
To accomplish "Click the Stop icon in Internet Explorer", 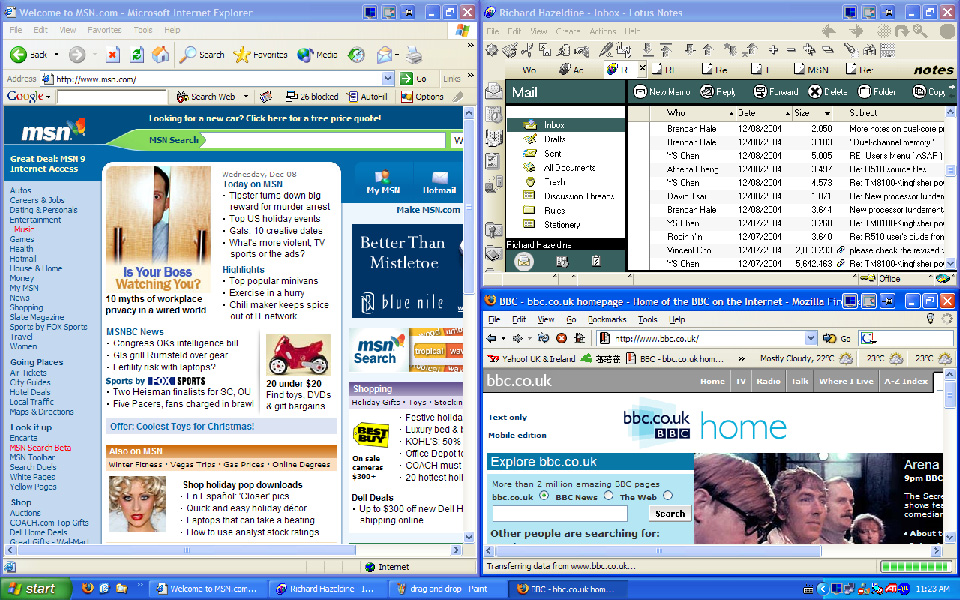I will (x=113, y=55).
